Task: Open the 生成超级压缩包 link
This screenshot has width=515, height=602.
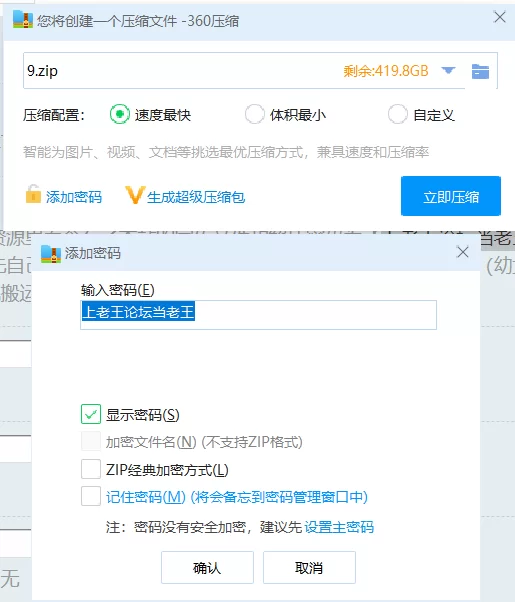Action: click(x=196, y=197)
